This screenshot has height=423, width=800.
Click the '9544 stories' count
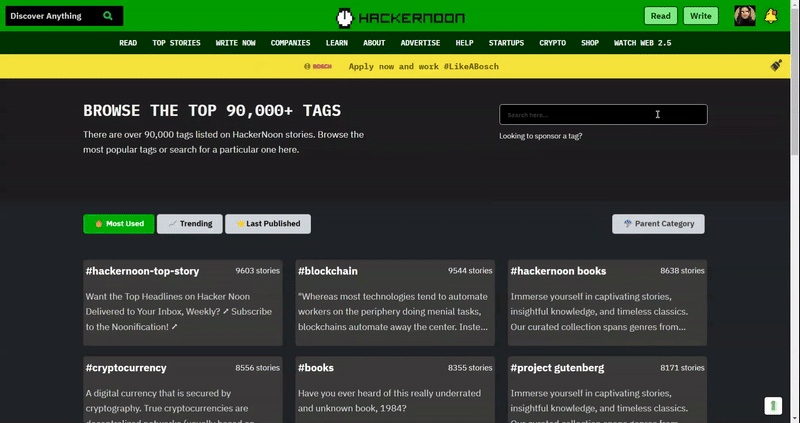click(x=470, y=271)
